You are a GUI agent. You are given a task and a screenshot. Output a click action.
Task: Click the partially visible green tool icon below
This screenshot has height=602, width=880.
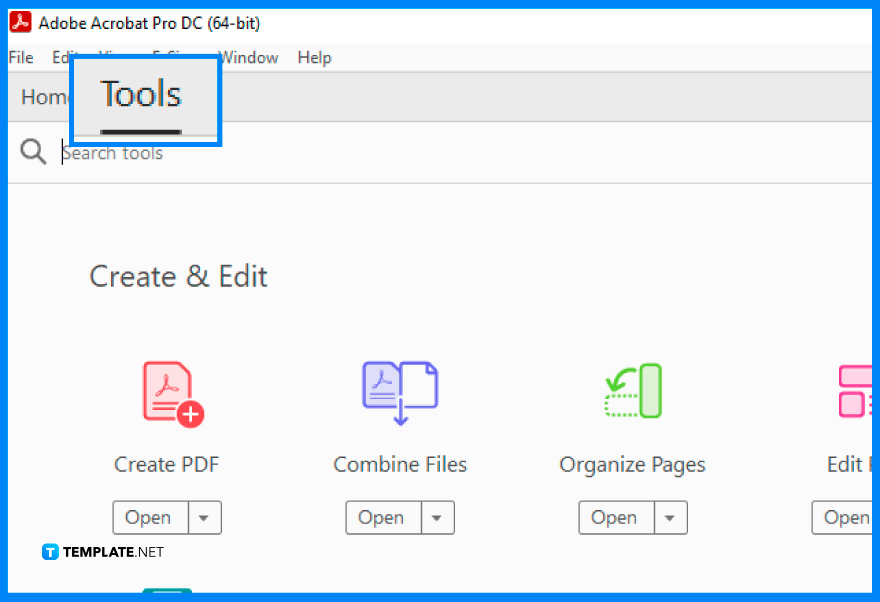coord(167,594)
